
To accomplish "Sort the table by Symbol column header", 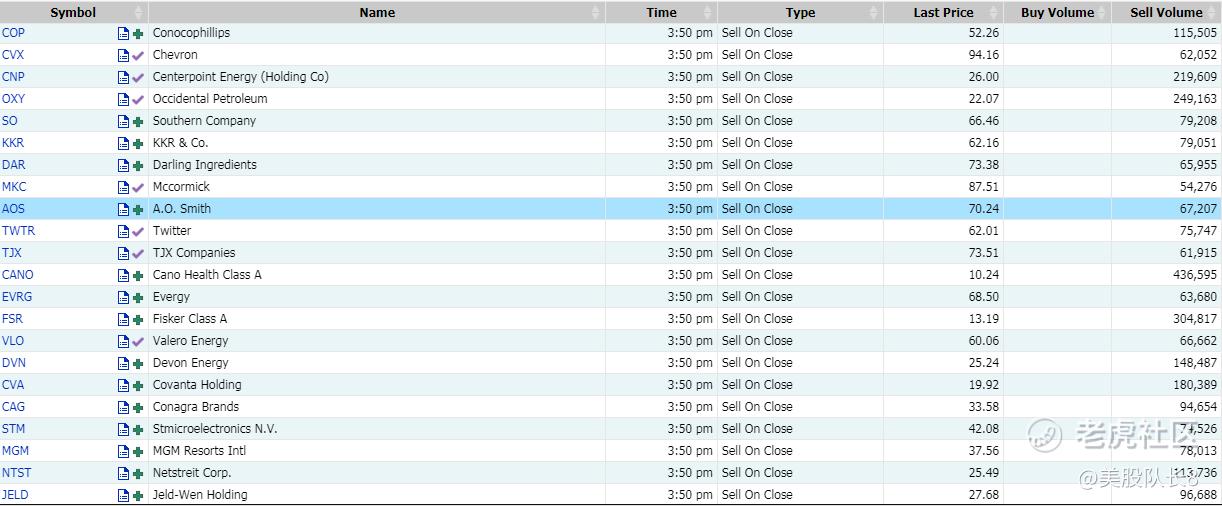I will point(73,12).
